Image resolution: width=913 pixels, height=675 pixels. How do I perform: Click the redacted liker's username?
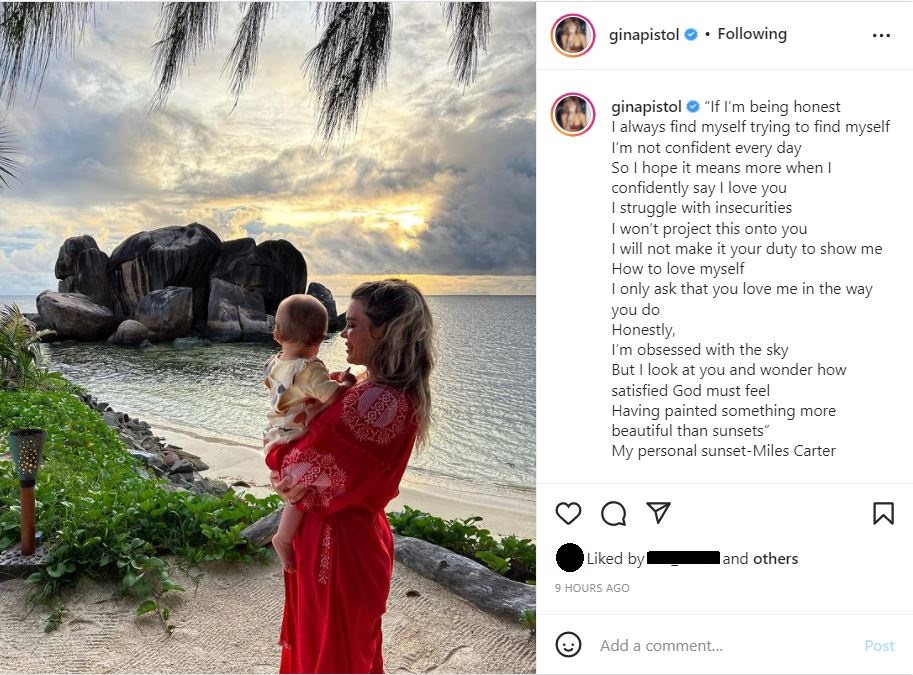tap(683, 558)
